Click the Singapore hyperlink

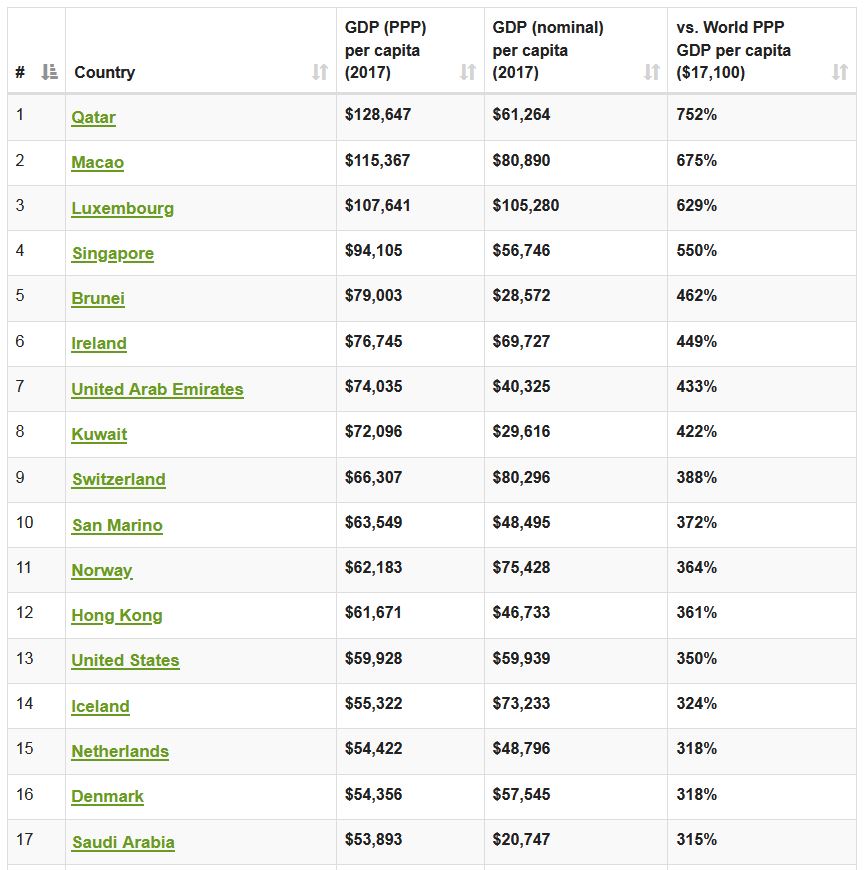point(112,253)
